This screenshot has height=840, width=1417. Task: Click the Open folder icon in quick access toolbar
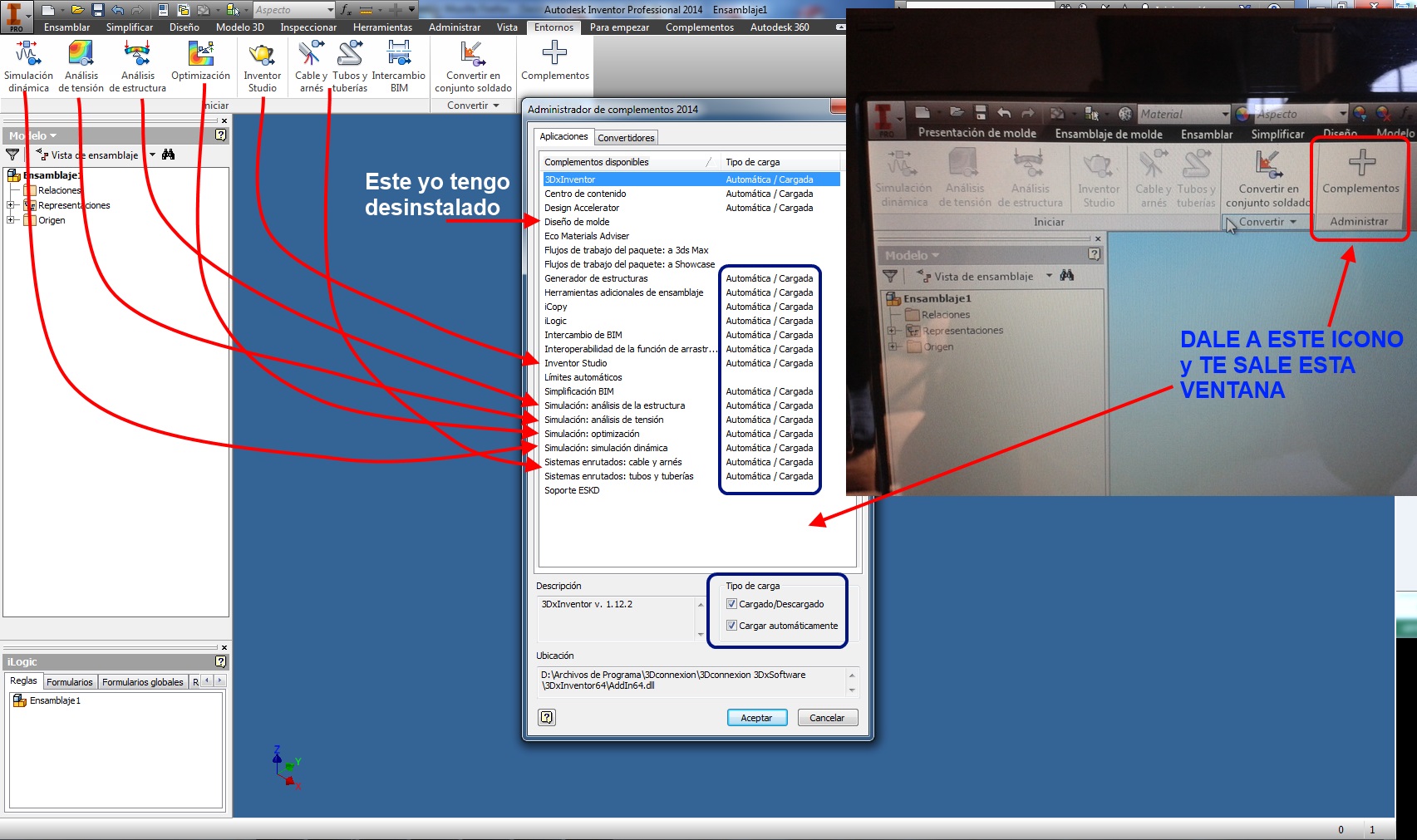click(x=77, y=10)
